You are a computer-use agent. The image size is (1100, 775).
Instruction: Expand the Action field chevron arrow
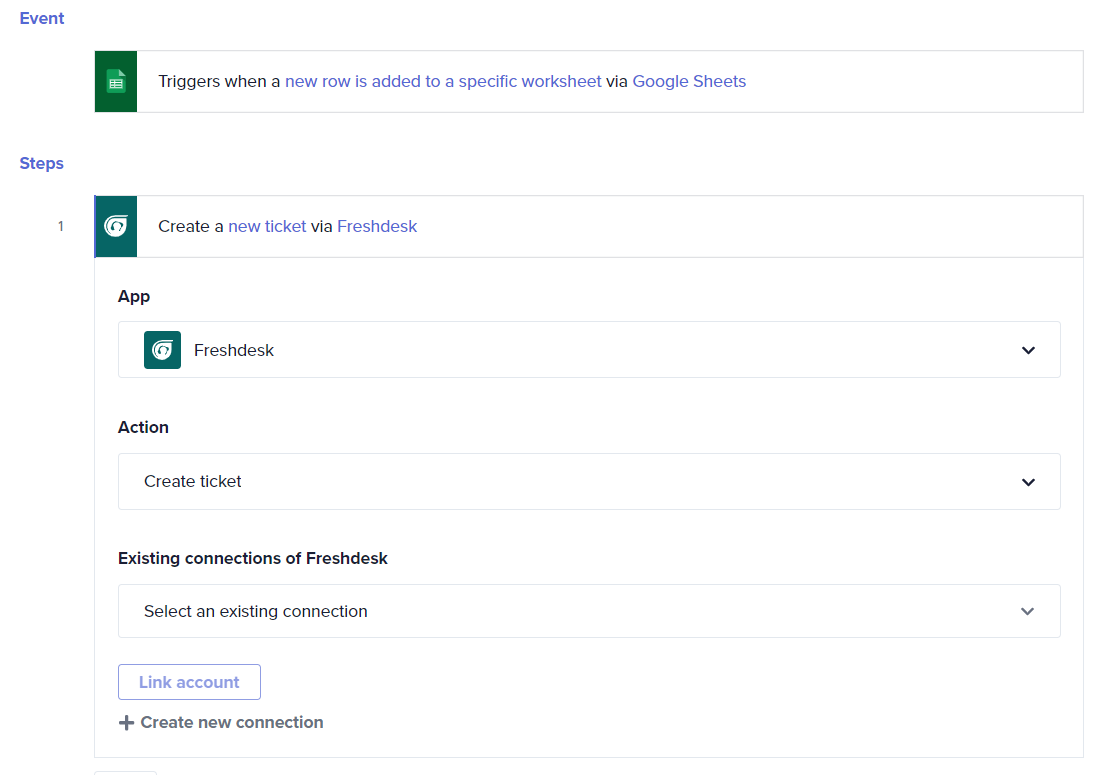pyautogui.click(x=1028, y=482)
